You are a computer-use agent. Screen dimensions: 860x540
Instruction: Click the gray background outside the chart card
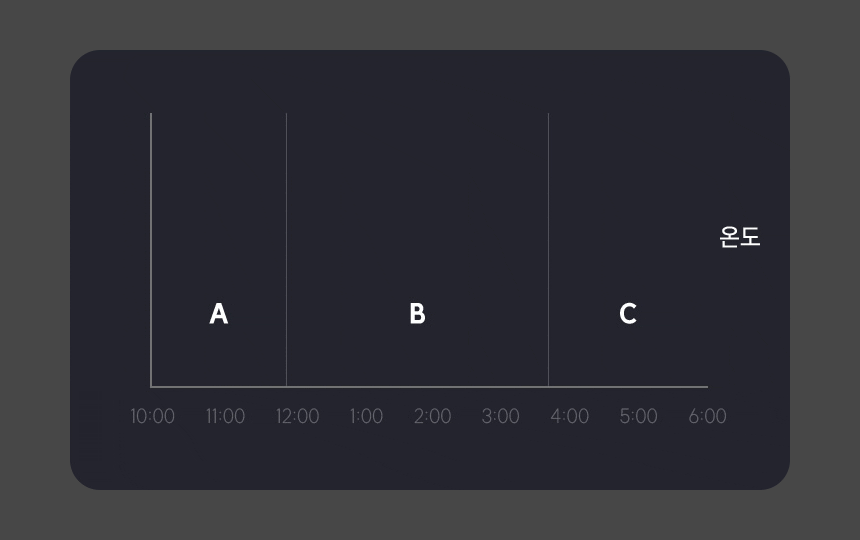point(30,270)
